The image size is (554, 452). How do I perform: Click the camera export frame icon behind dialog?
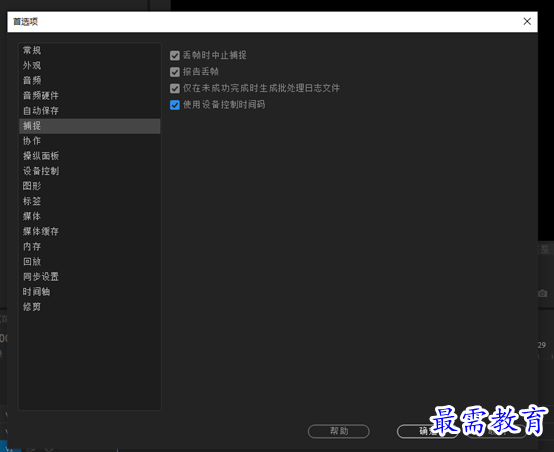click(543, 293)
